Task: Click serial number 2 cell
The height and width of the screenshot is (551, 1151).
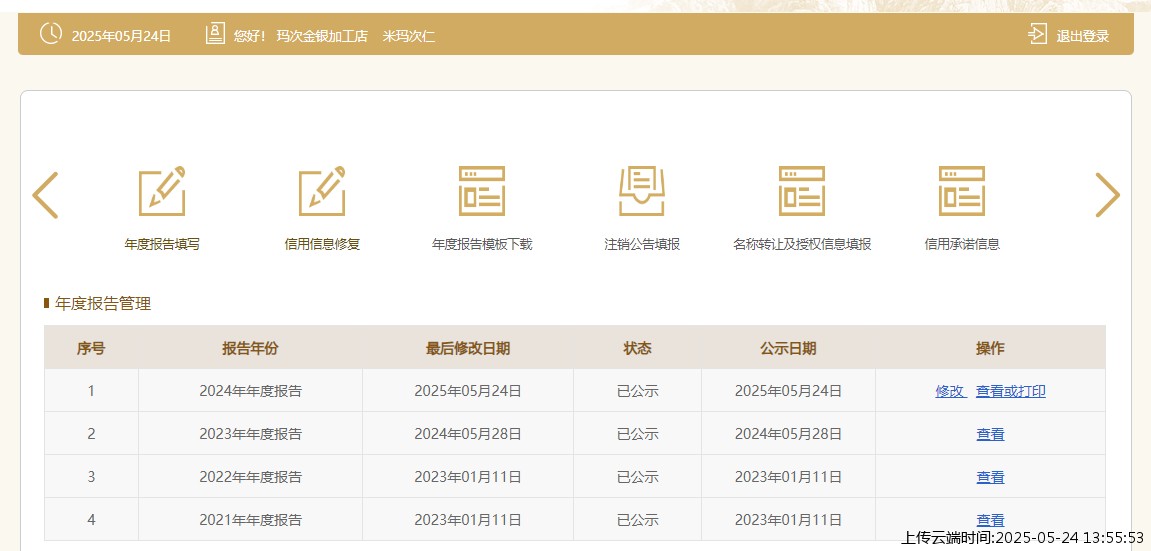Action: [91, 434]
